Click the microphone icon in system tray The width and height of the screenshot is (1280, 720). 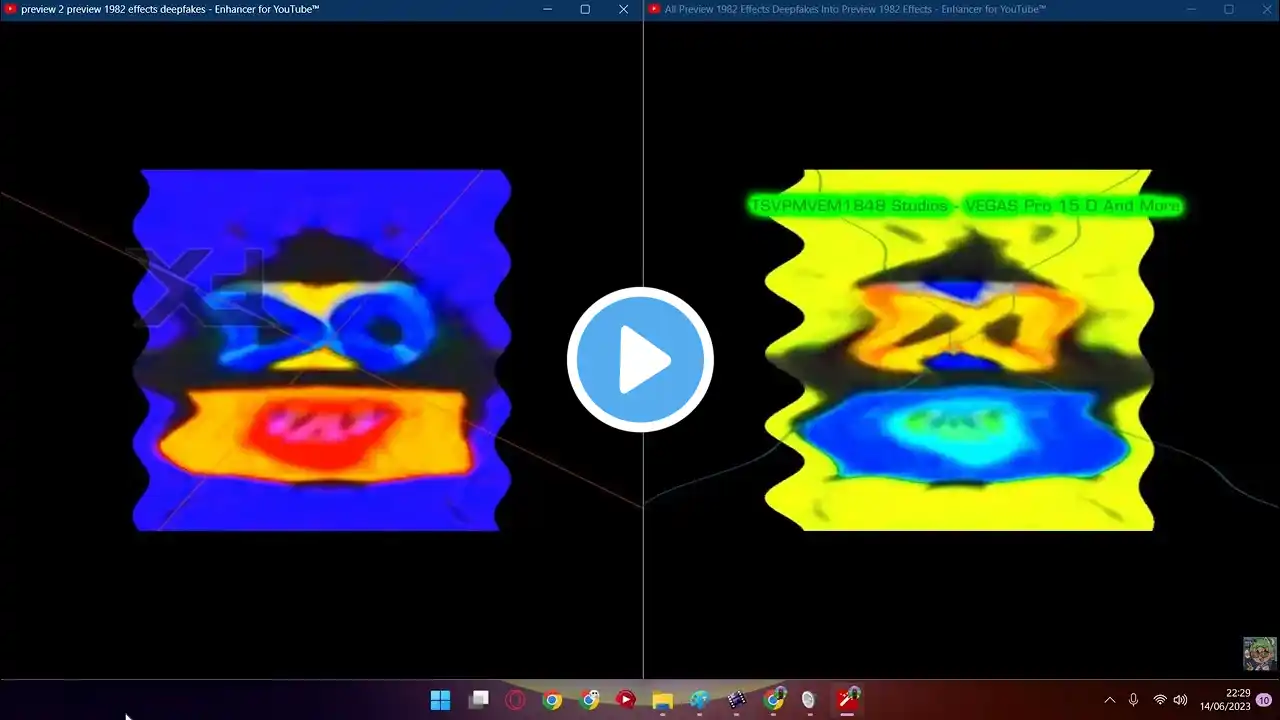[1133, 700]
